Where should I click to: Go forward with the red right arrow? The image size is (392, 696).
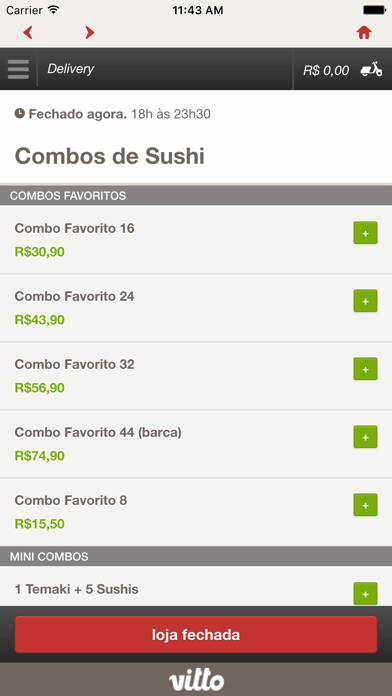[90, 32]
